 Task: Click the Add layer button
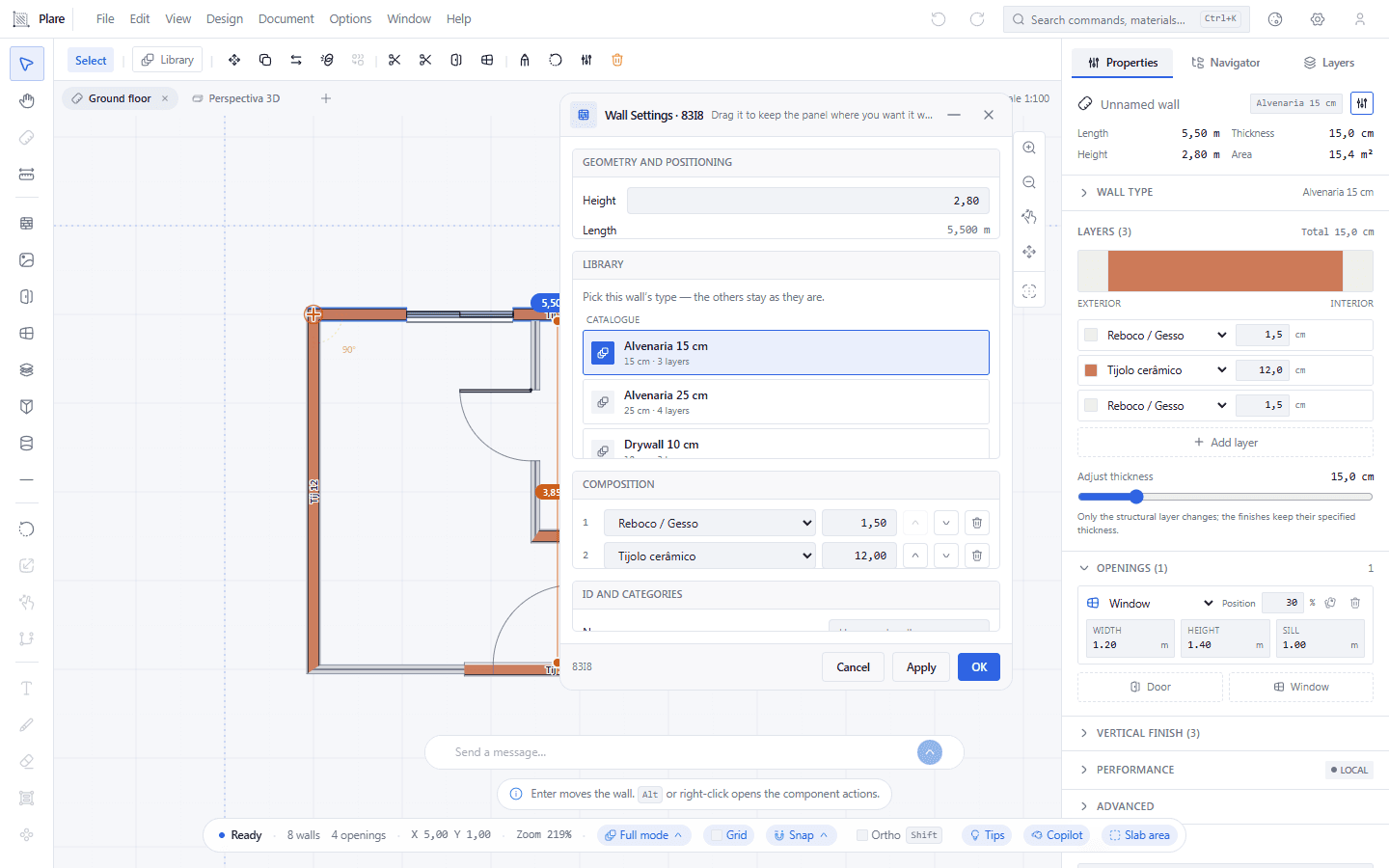[1225, 443]
